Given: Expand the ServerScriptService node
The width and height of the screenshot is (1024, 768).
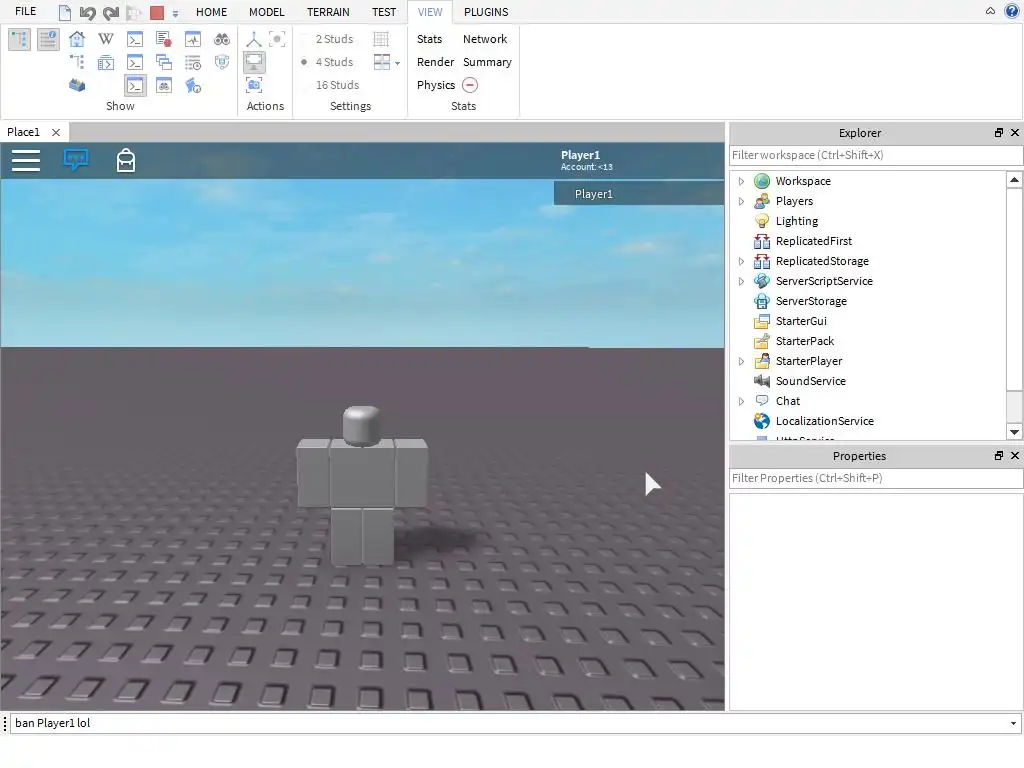Looking at the screenshot, I should tap(741, 281).
